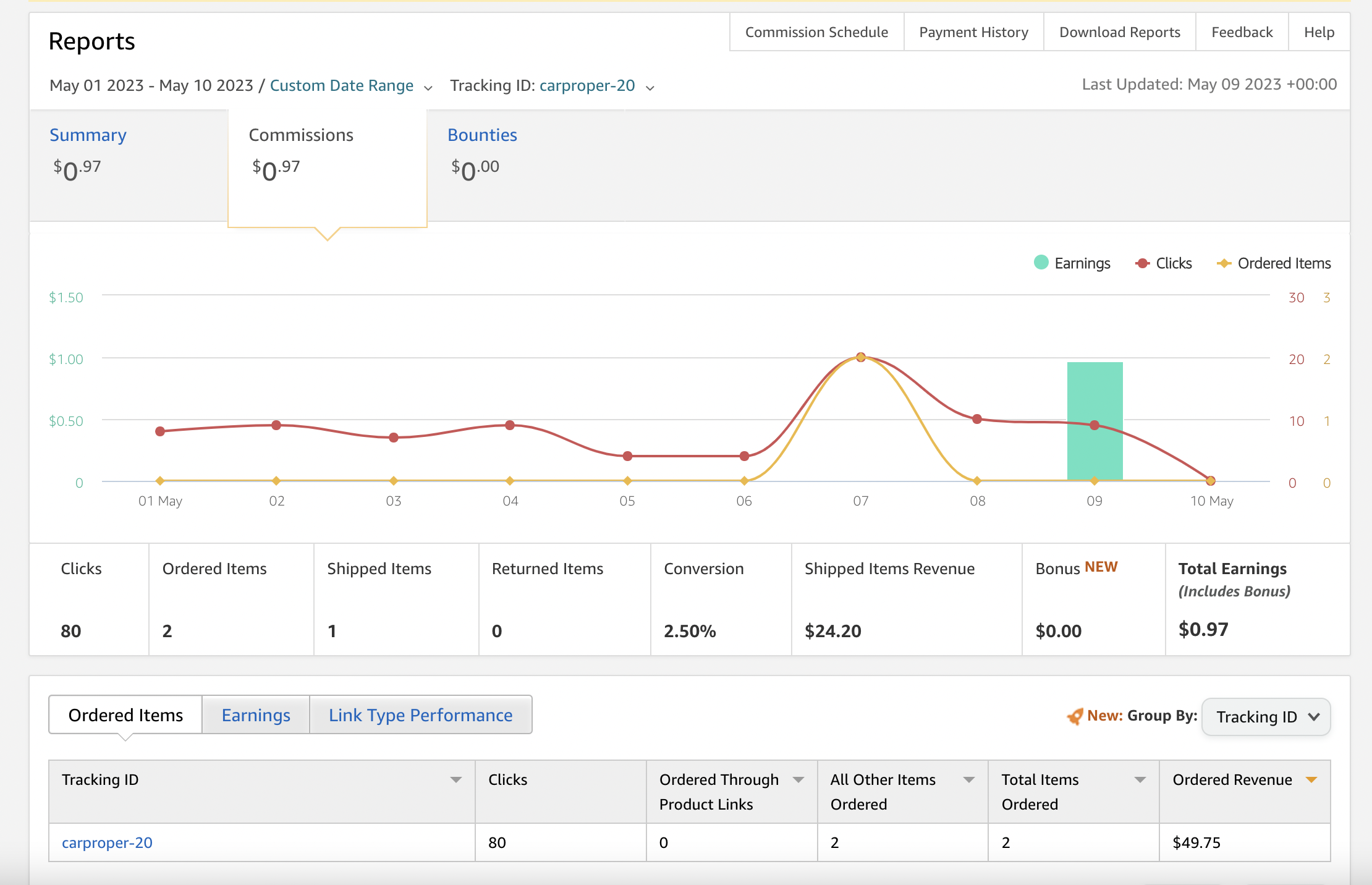Click clicks data point at 03

point(394,438)
